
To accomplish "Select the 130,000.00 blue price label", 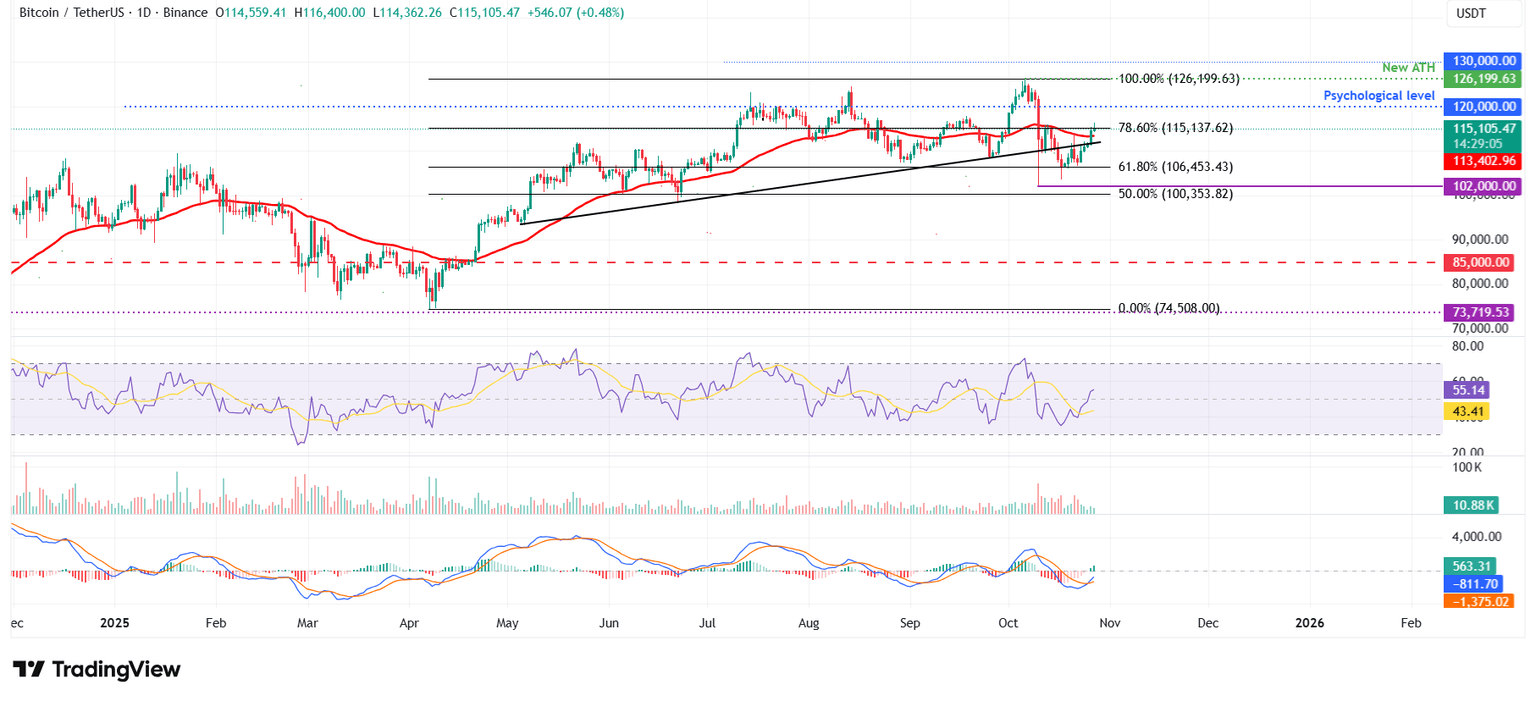I will [x=1482, y=60].
